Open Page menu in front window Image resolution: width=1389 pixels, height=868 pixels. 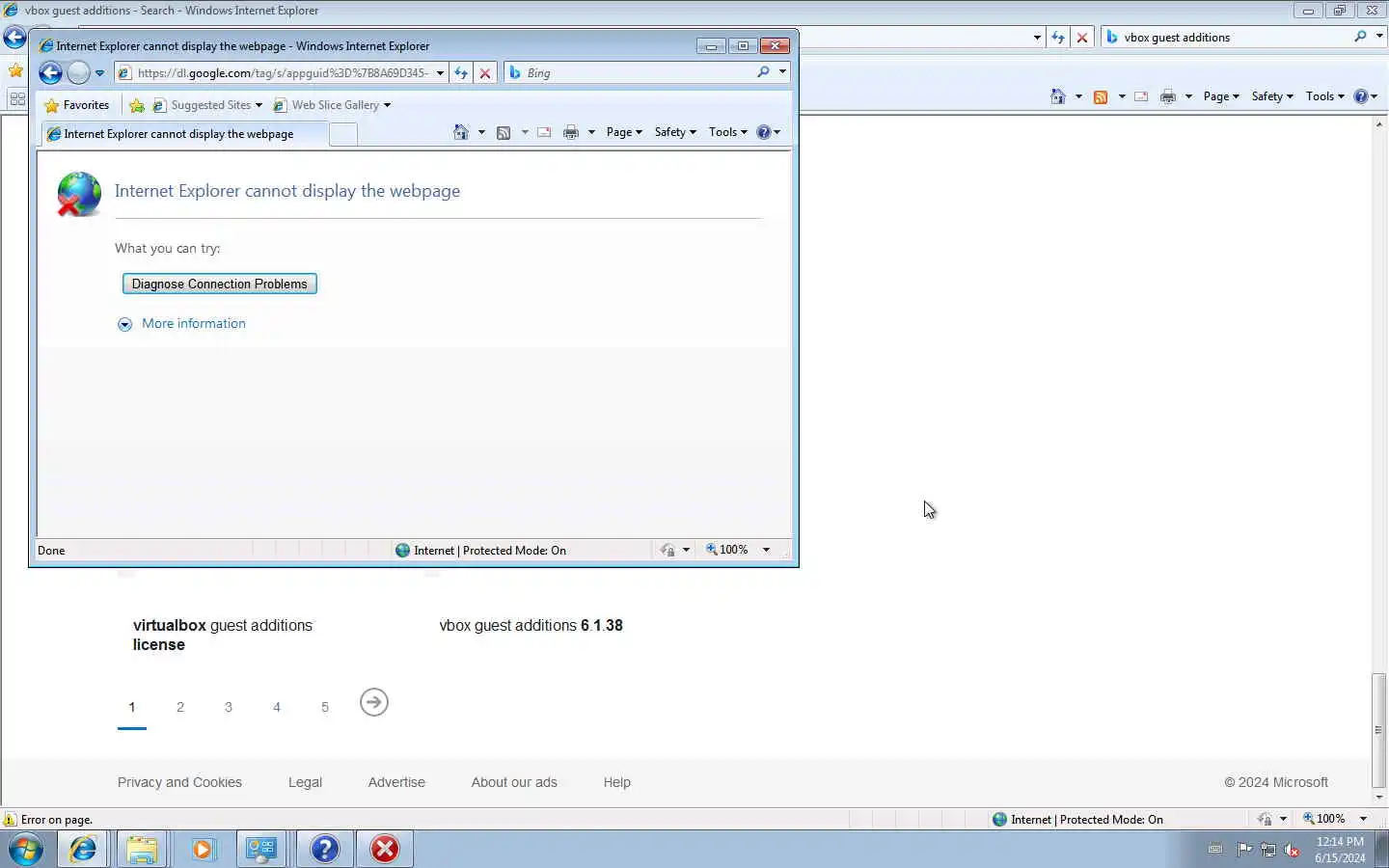(x=624, y=132)
